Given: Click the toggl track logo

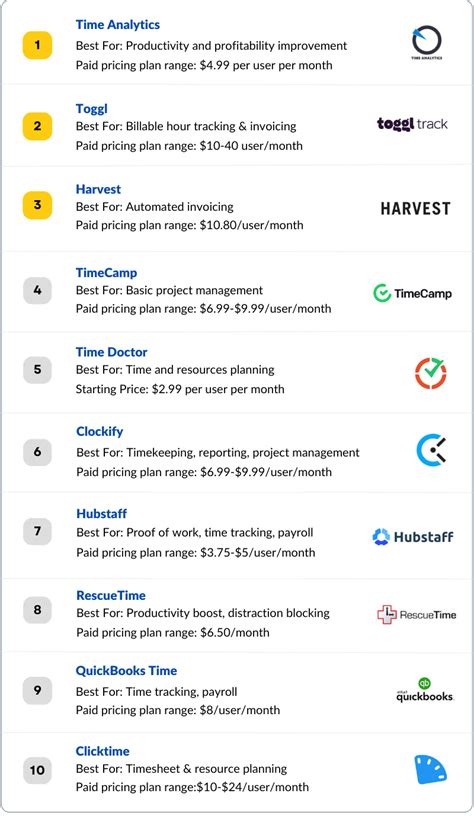Looking at the screenshot, I should coord(412,124).
